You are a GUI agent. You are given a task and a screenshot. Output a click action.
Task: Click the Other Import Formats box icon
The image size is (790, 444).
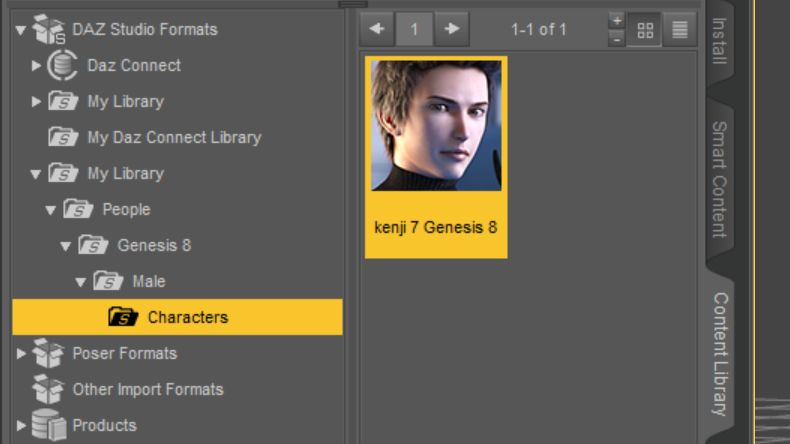(48, 389)
